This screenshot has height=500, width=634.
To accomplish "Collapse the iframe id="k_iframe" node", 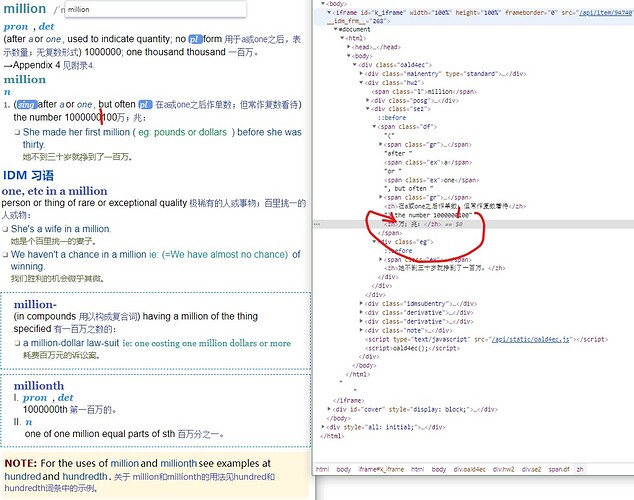I will tap(329, 13).
